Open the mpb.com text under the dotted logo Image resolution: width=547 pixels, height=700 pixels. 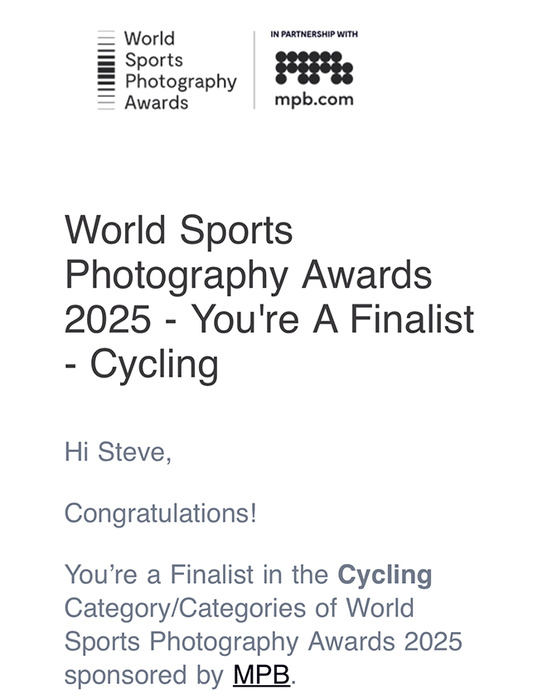point(314,99)
